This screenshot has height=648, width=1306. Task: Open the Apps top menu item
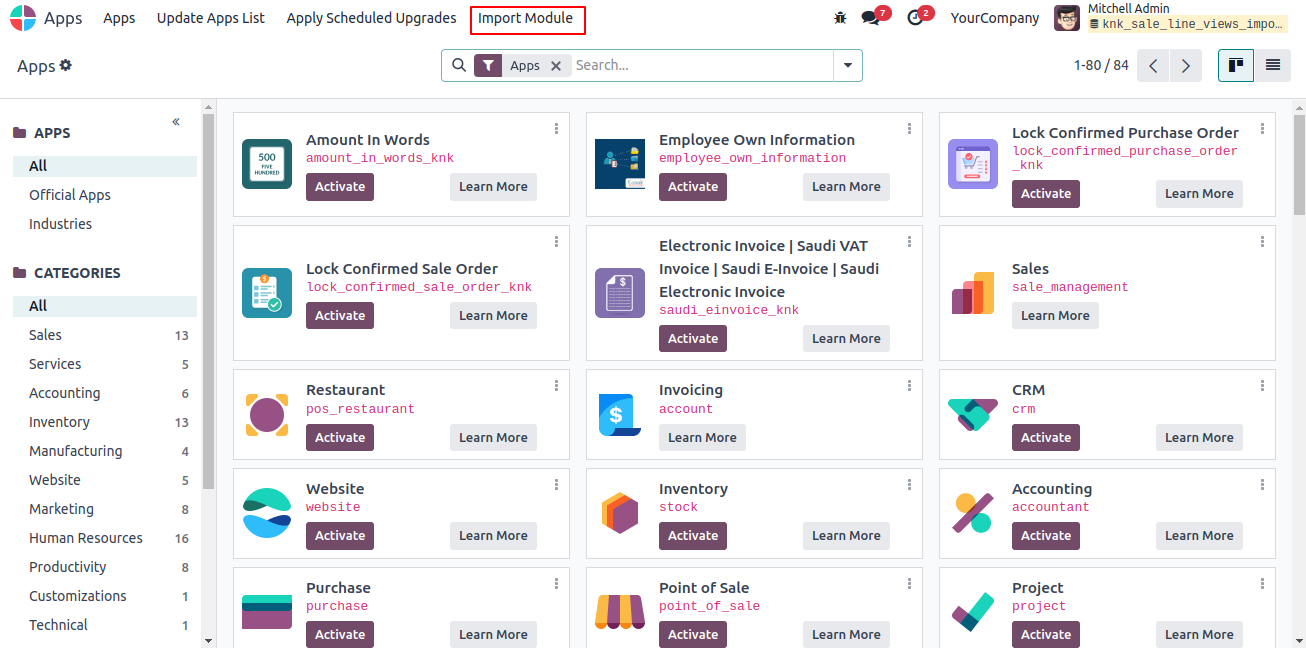coord(119,18)
